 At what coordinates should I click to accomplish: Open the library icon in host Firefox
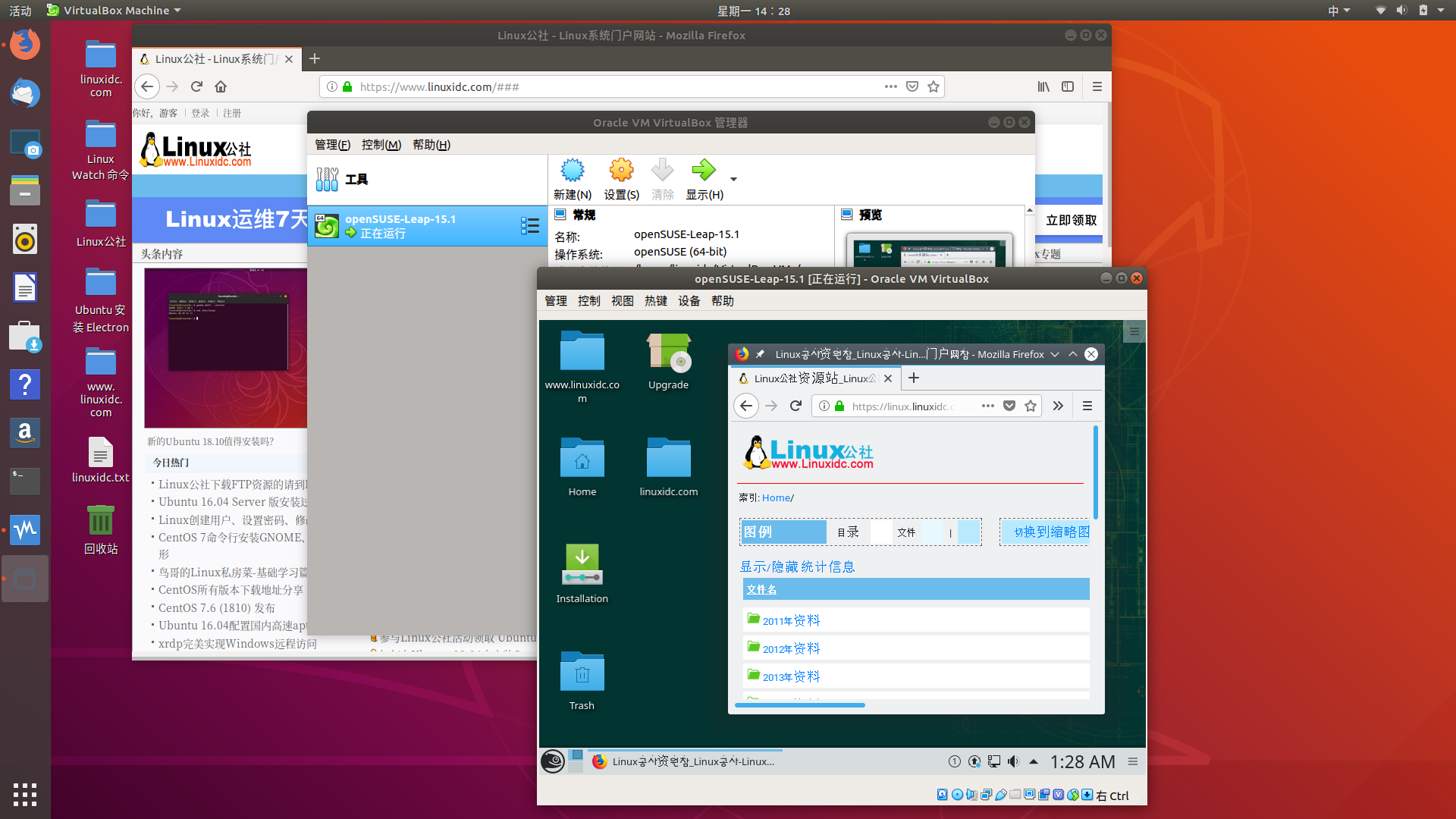tap(1043, 86)
